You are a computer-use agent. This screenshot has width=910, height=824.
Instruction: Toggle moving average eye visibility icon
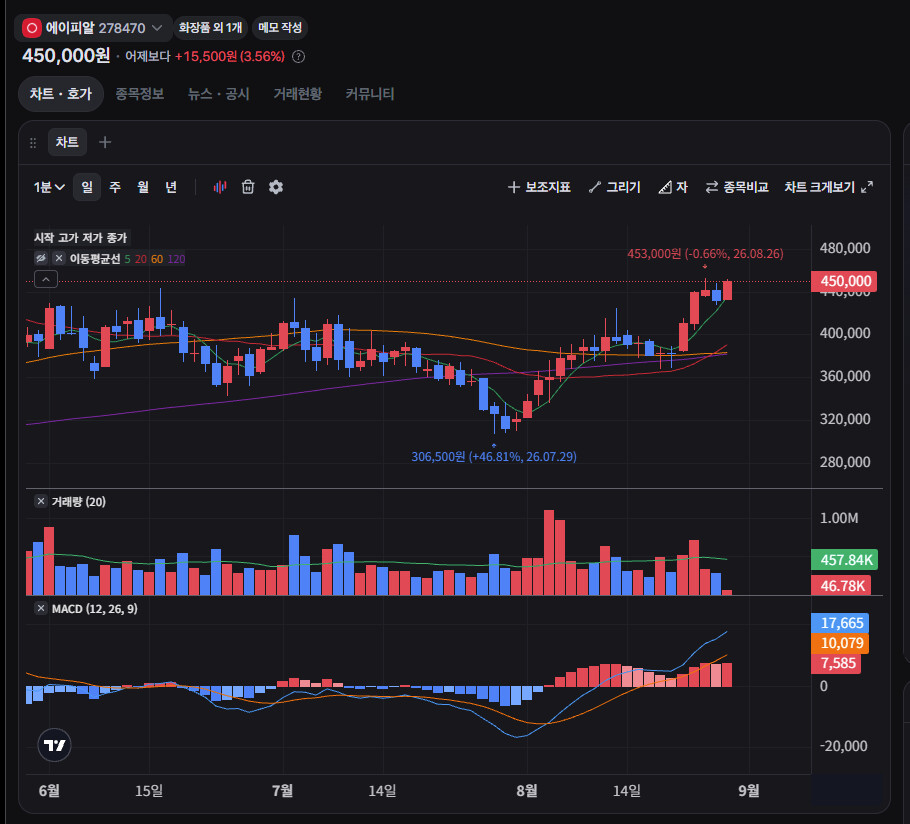coord(41,258)
